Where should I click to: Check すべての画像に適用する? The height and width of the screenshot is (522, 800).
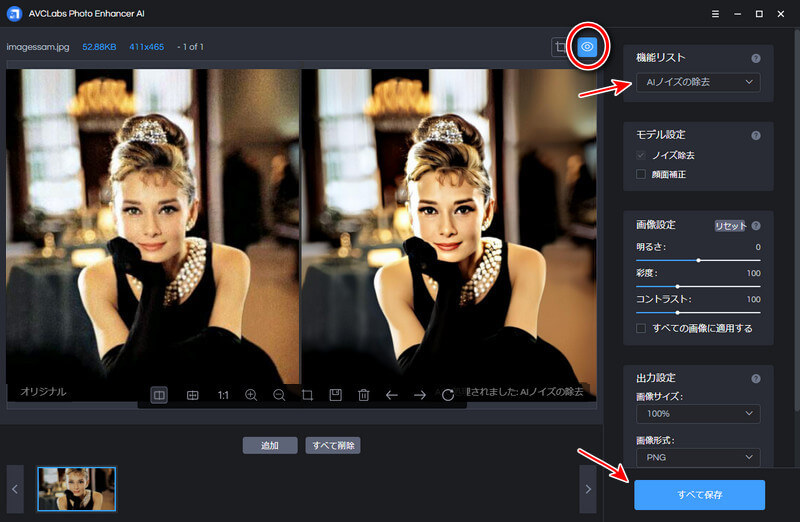click(x=641, y=328)
